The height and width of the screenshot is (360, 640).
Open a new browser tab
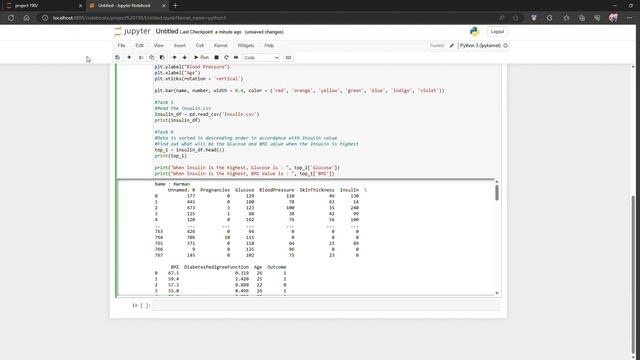coord(176,6)
